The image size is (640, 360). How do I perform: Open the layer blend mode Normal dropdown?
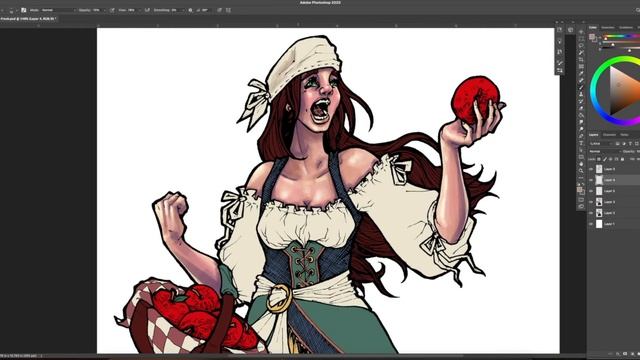(x=605, y=151)
